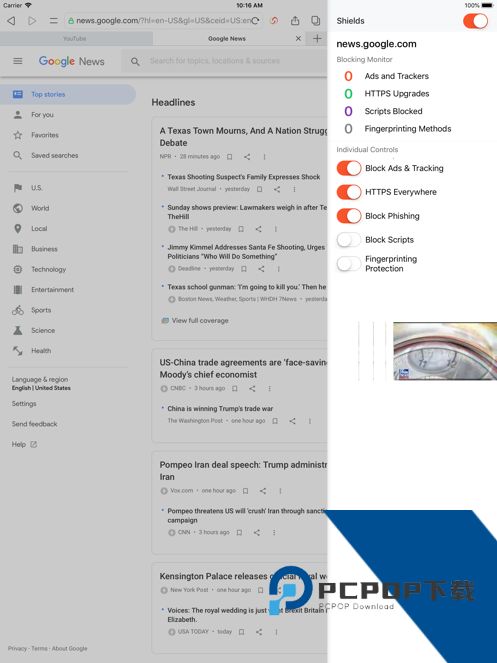Open headline A Texas Town Mourns
497x663 pixels.
(243, 137)
